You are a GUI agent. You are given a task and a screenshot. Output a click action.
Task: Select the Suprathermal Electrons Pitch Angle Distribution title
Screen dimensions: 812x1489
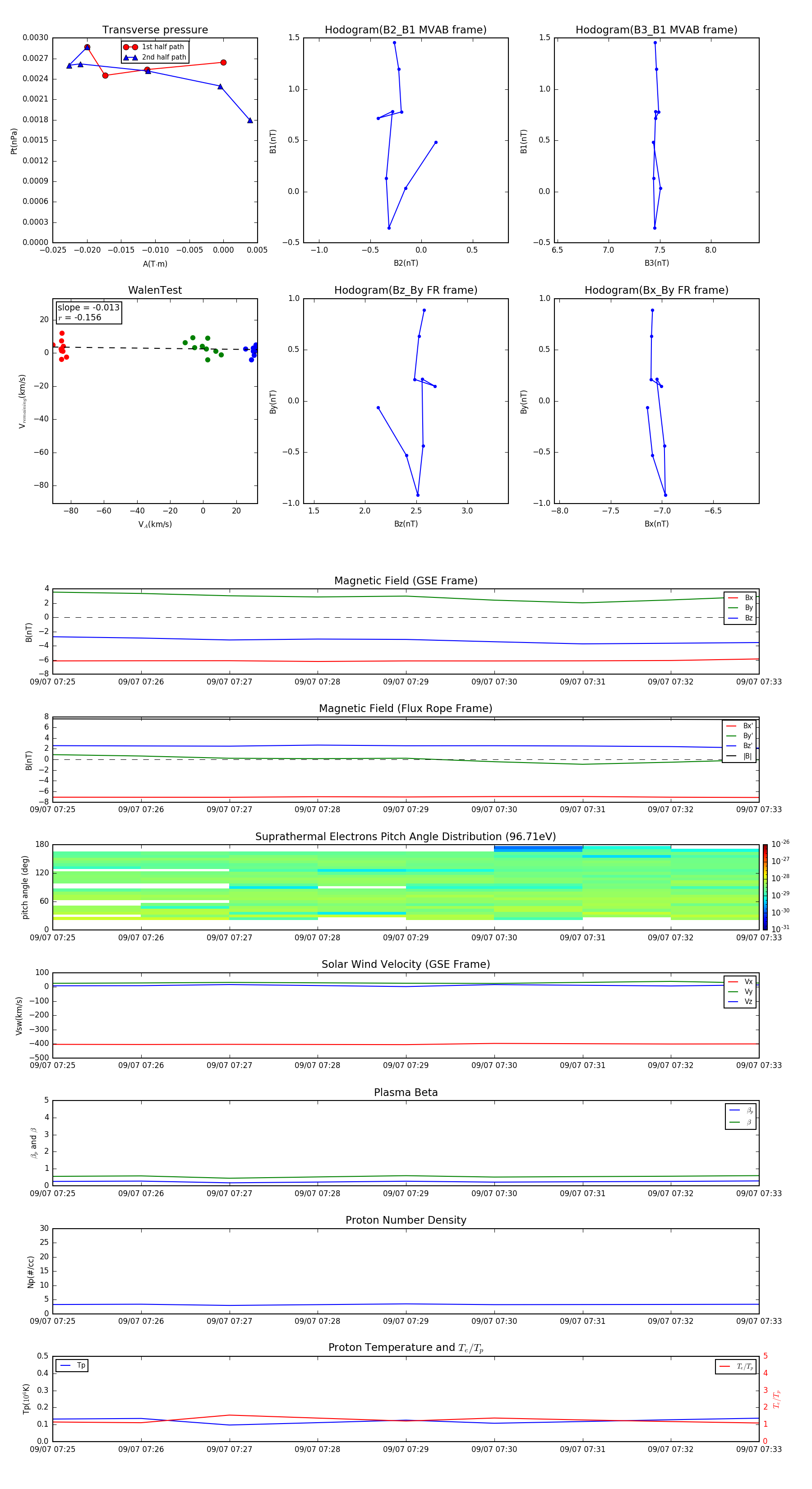(x=406, y=837)
